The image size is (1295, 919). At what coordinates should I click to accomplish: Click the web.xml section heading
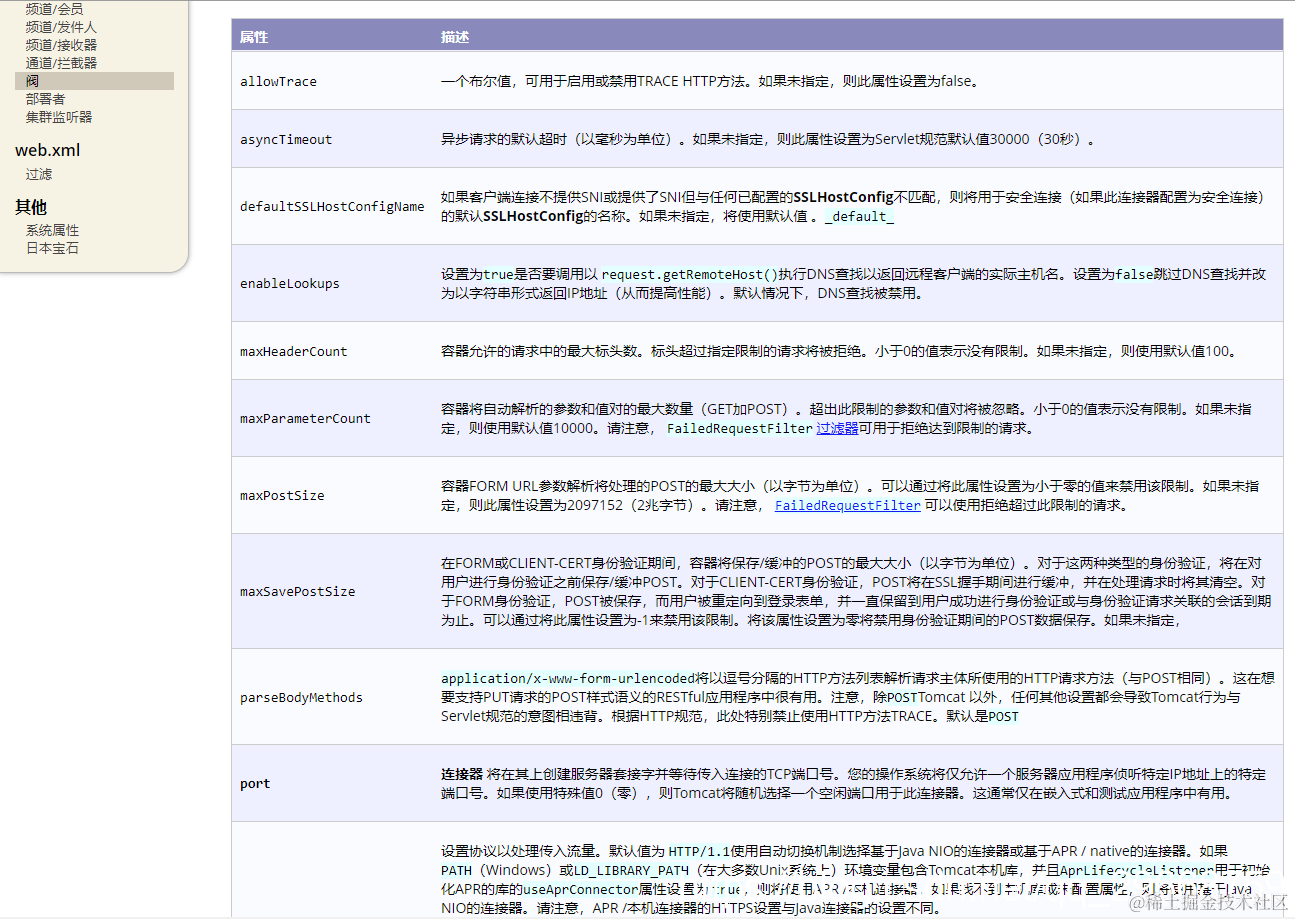tap(47, 149)
